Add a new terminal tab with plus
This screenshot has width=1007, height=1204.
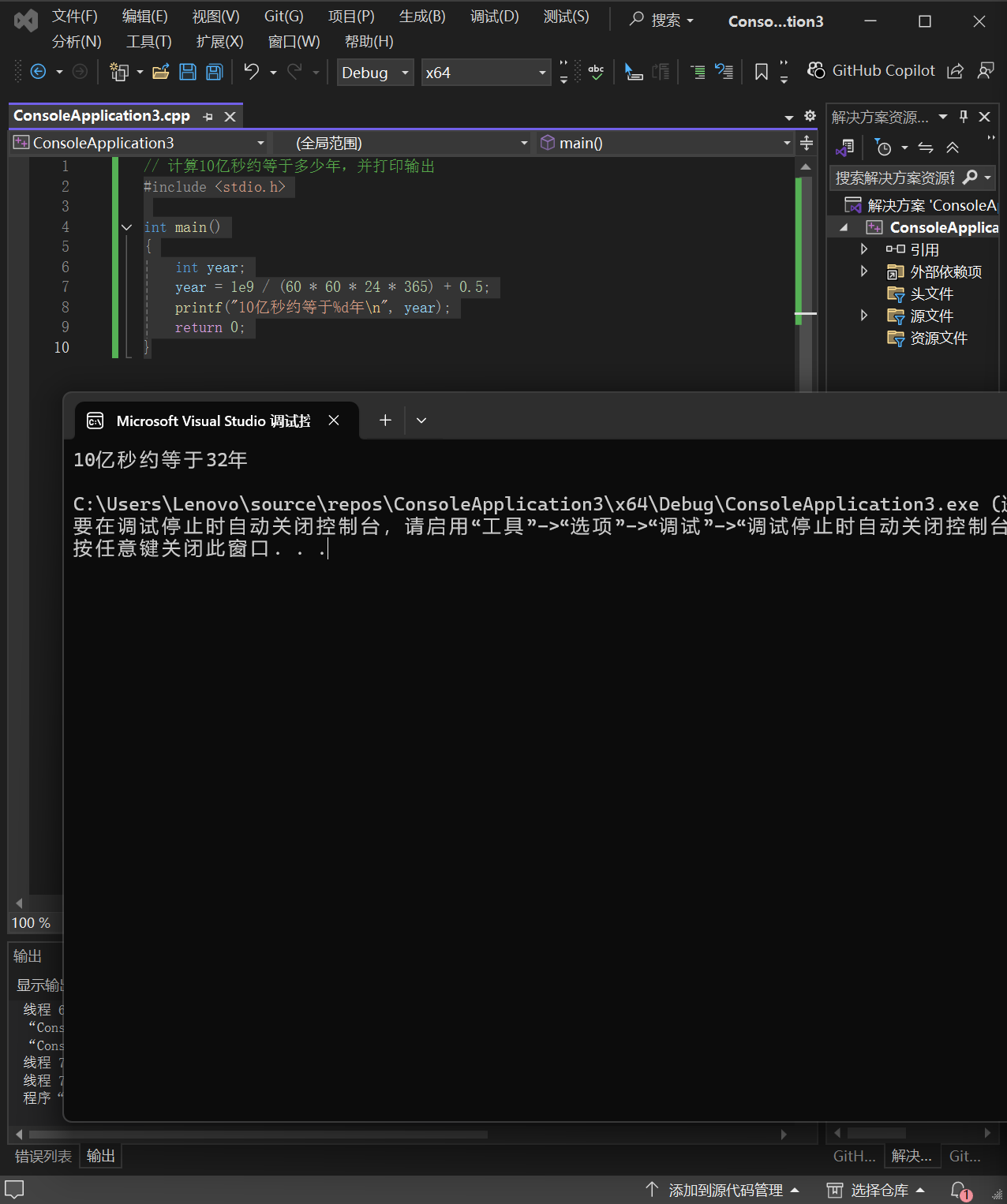tap(385, 421)
